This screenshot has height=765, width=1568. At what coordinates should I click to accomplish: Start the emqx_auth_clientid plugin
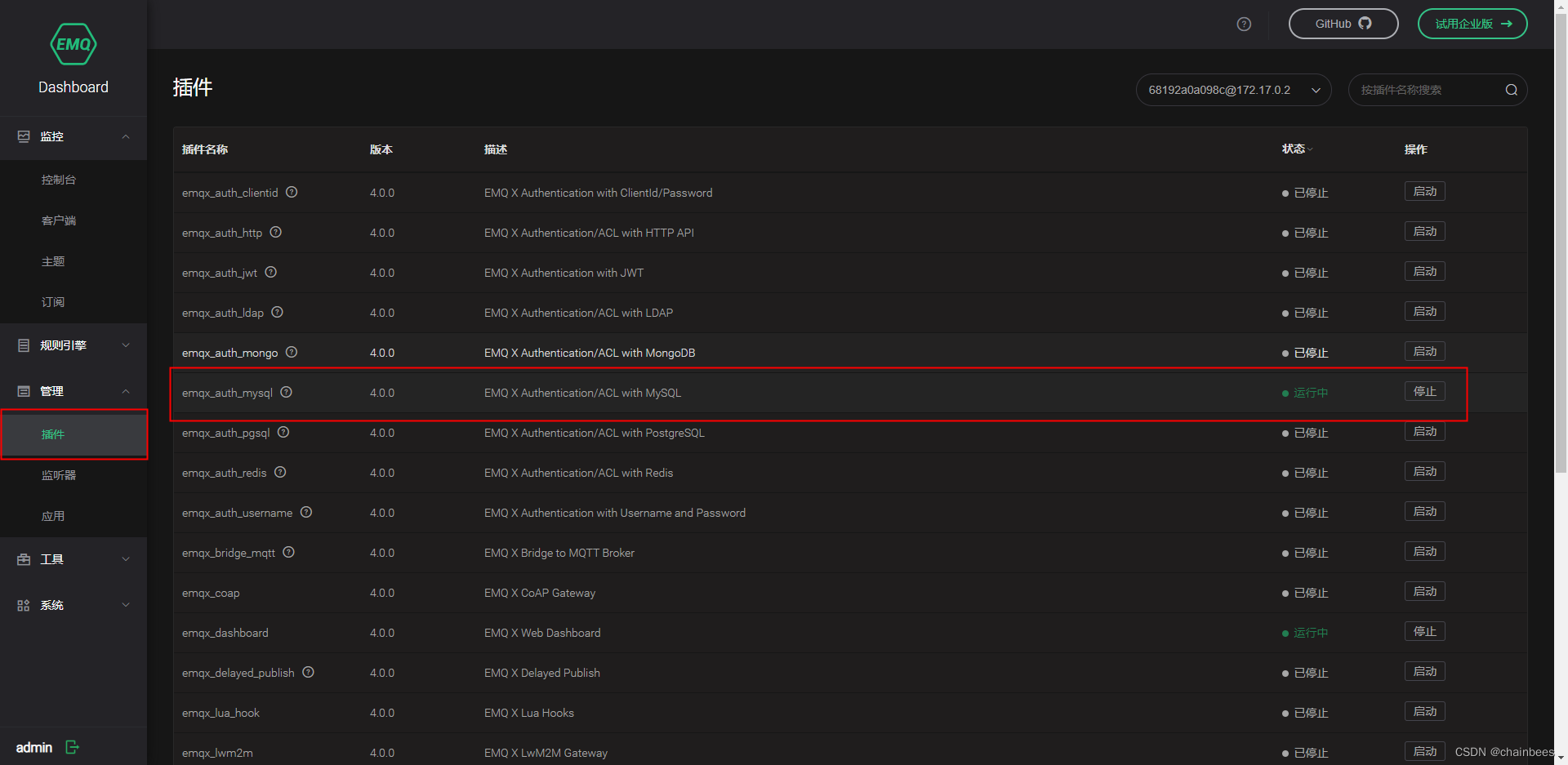tap(1425, 191)
